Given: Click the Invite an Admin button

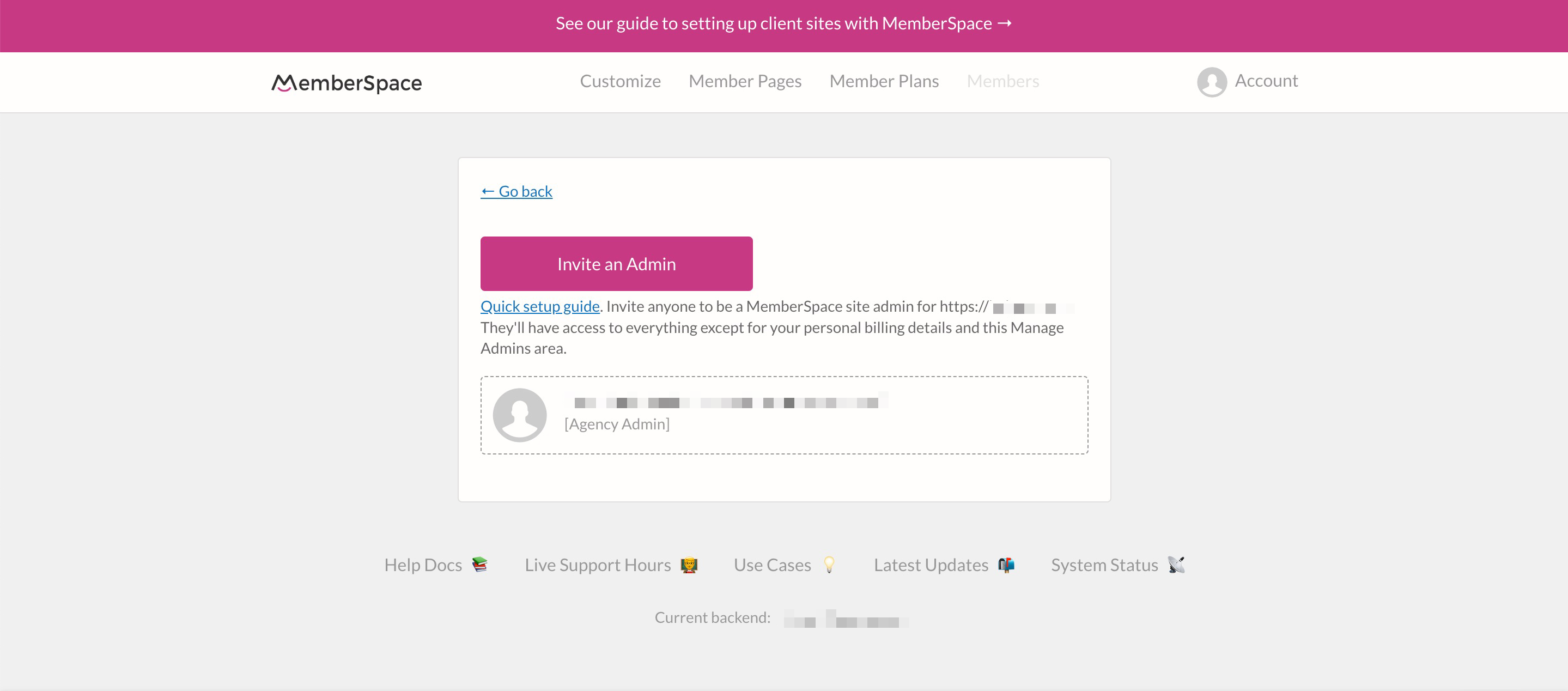Looking at the screenshot, I should click(616, 263).
